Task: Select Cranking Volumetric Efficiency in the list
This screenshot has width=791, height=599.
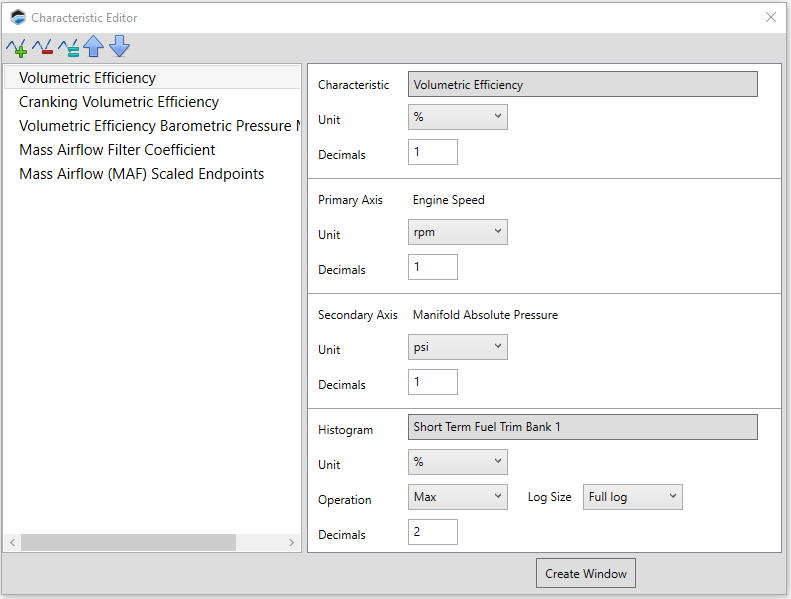Action: pyautogui.click(x=119, y=102)
